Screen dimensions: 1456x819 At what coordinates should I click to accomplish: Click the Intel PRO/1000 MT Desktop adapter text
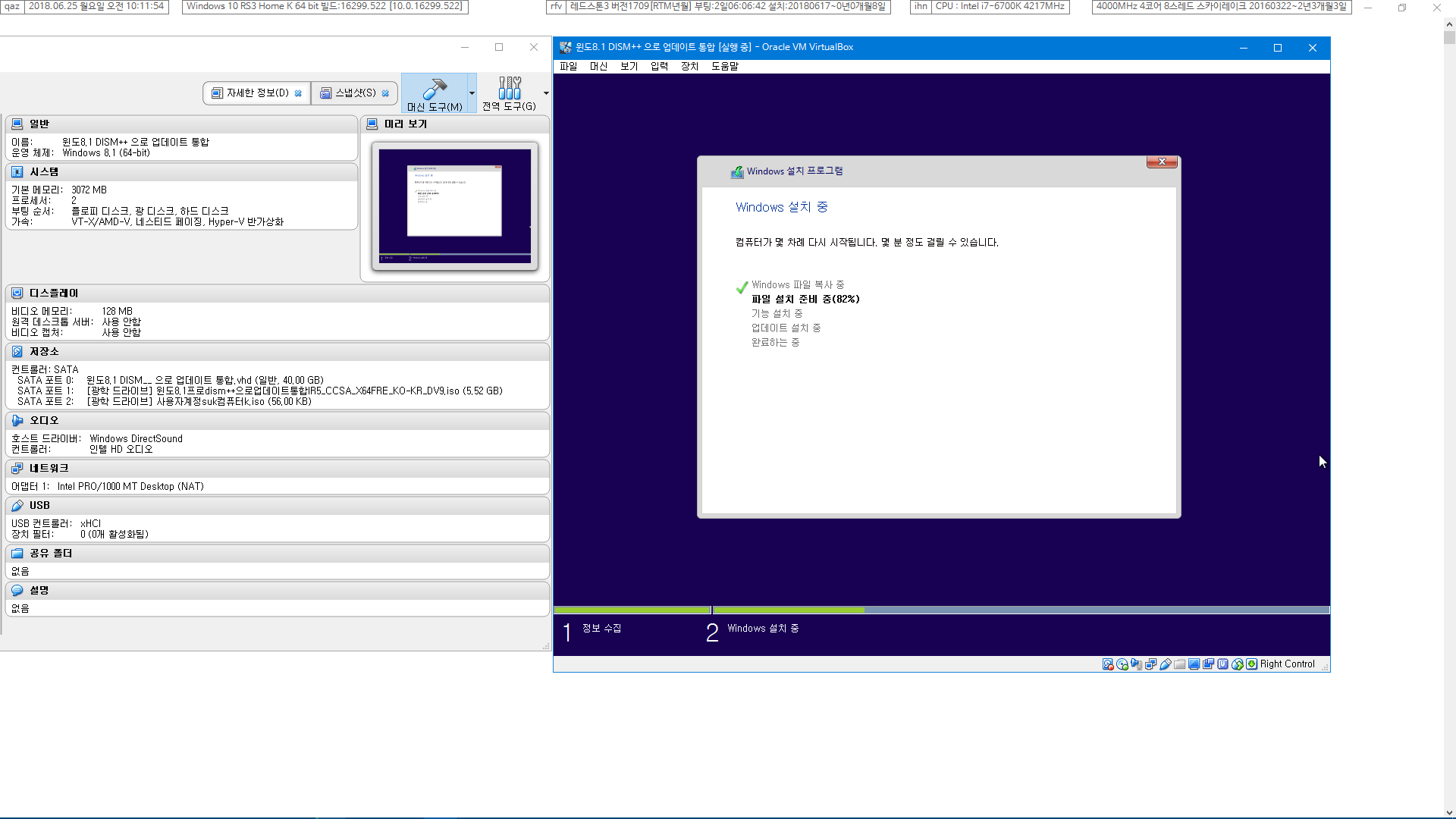pyautogui.click(x=130, y=487)
